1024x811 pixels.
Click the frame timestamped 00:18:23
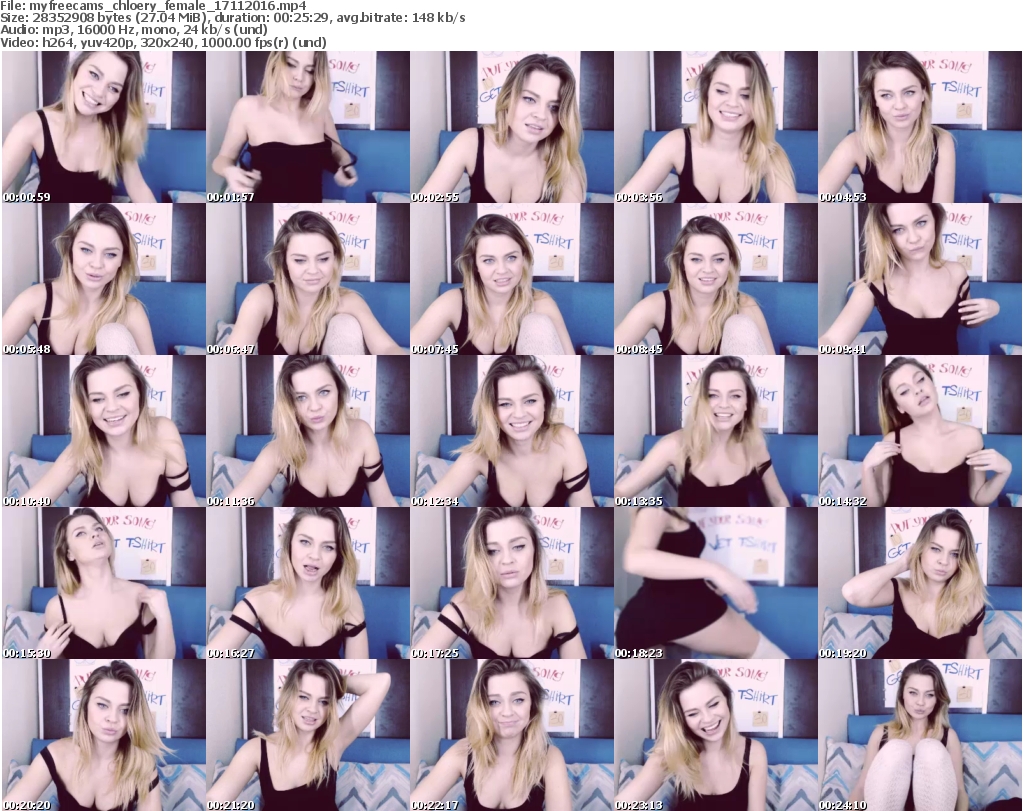[x=715, y=583]
